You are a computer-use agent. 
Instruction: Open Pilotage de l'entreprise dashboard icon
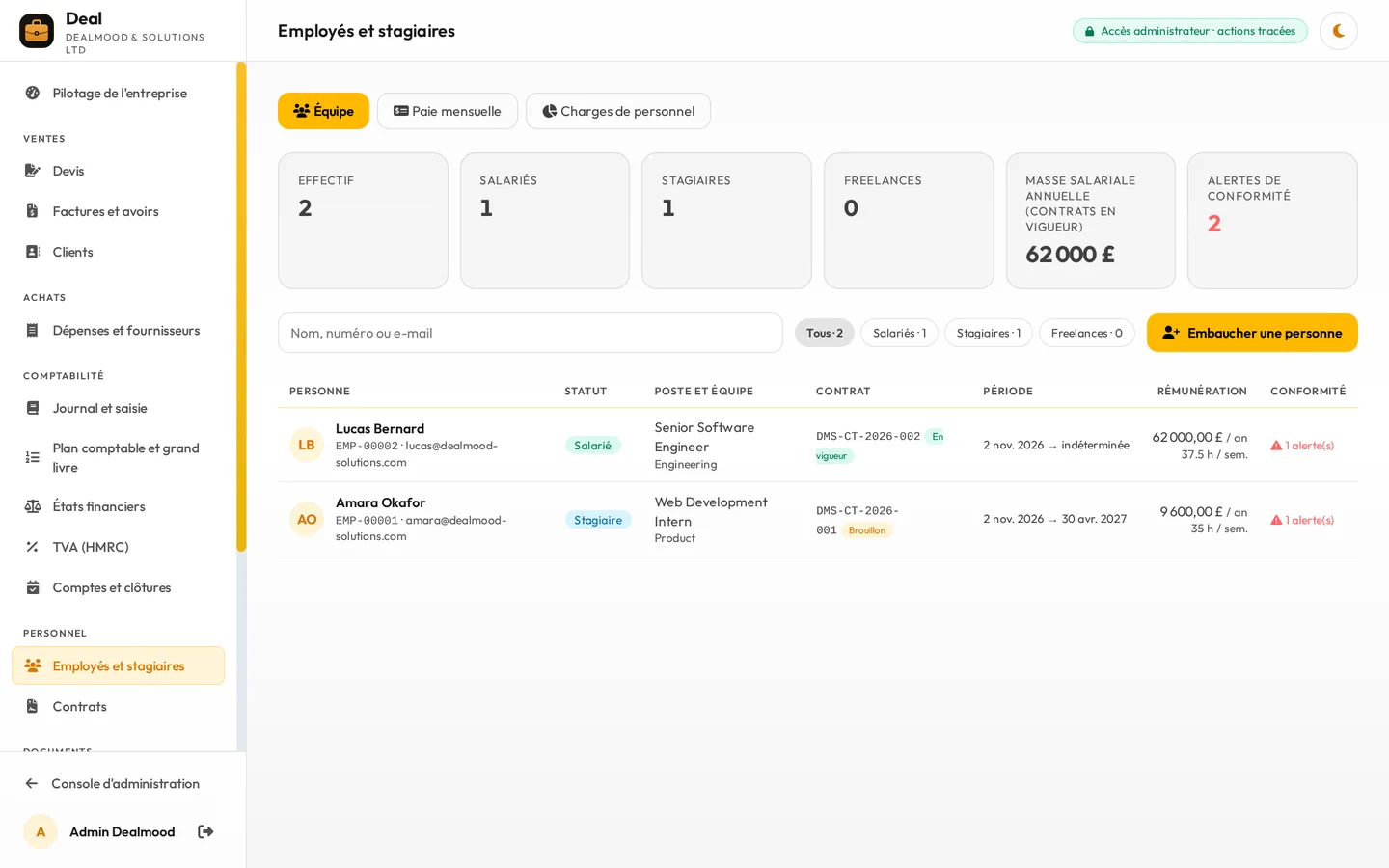tap(33, 93)
